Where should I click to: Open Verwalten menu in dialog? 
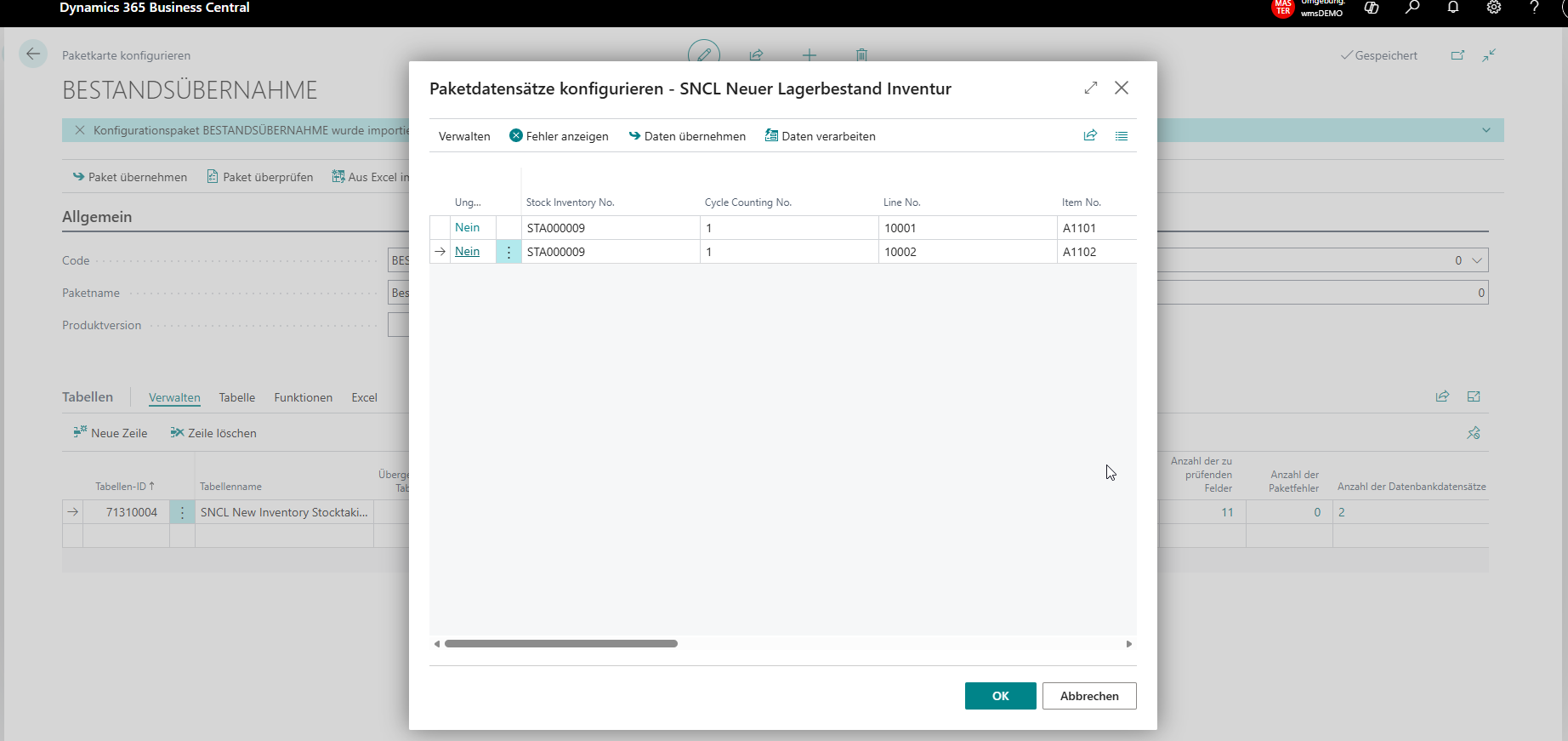click(464, 136)
